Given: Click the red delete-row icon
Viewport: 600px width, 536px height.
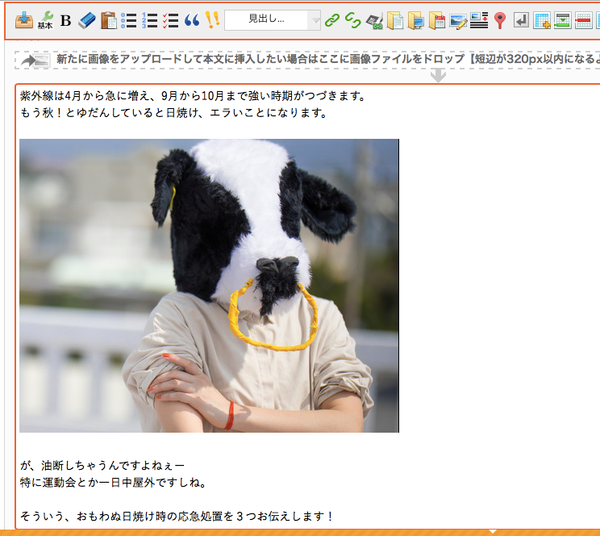Looking at the screenshot, I should [x=583, y=20].
